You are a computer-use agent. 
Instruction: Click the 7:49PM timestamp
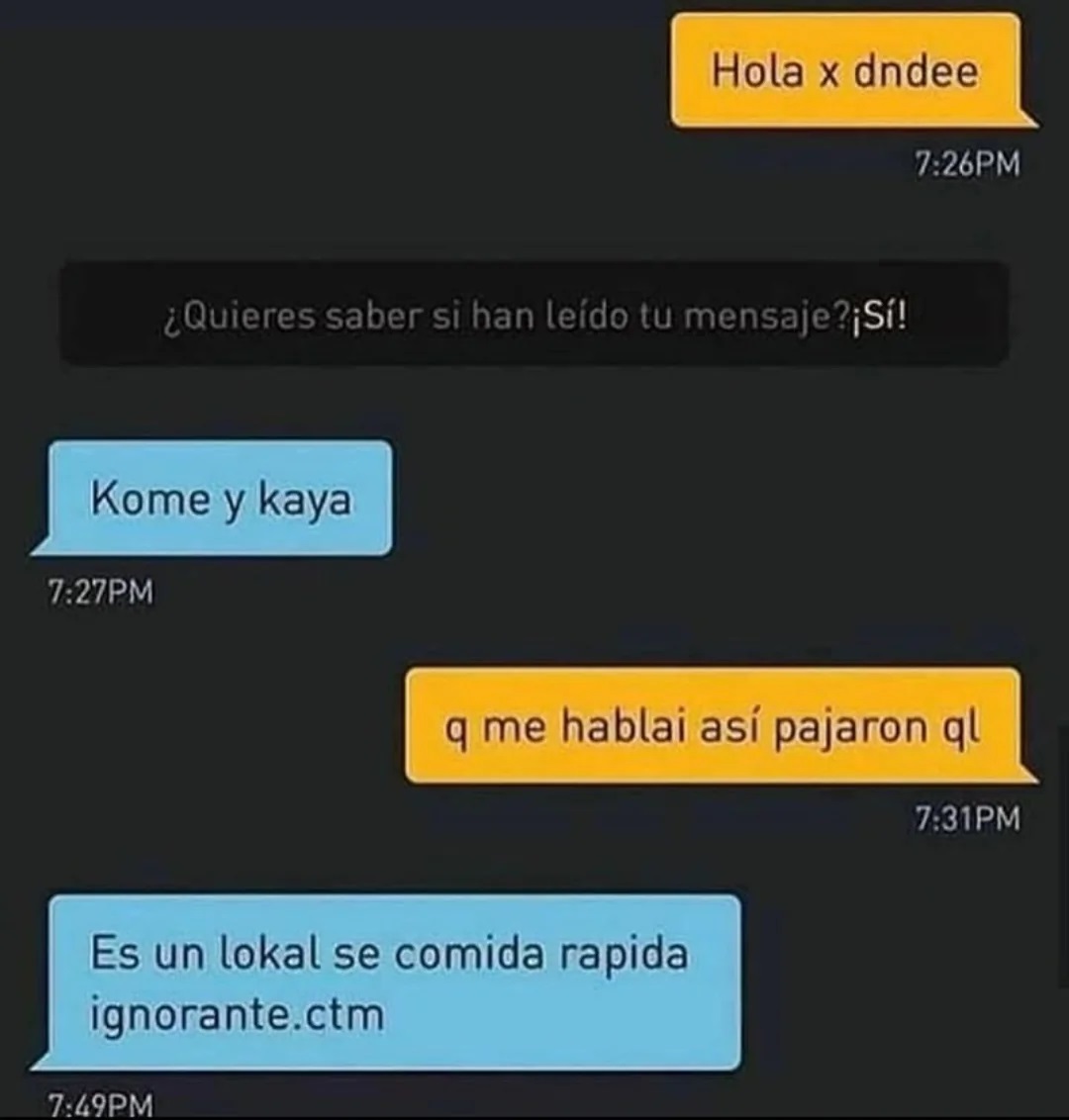coord(101,1105)
